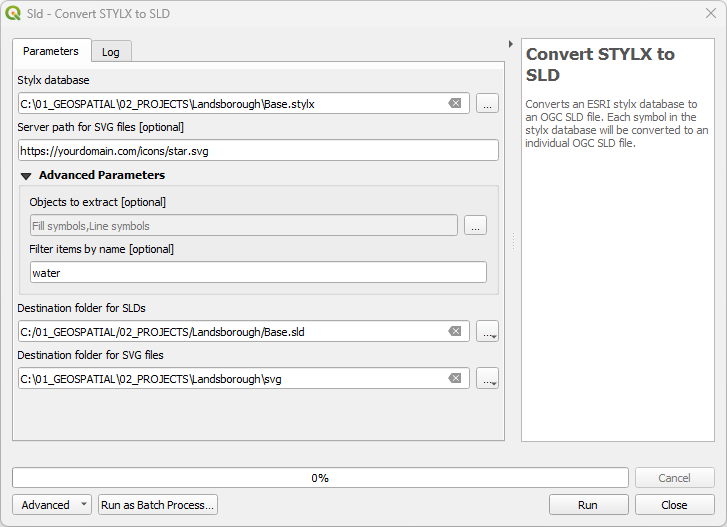The height and width of the screenshot is (527, 727).
Task: Browse for the Stylx database file
Action: point(487,103)
